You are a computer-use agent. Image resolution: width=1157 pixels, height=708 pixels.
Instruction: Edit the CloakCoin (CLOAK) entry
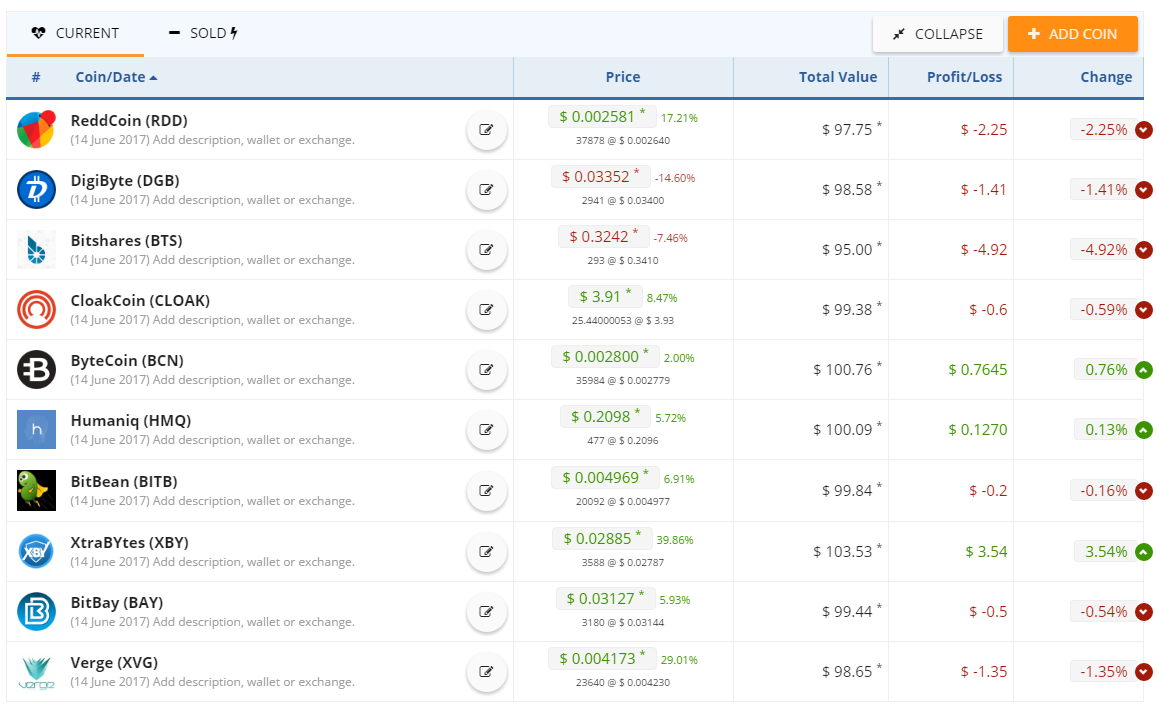pyautogui.click(x=486, y=310)
